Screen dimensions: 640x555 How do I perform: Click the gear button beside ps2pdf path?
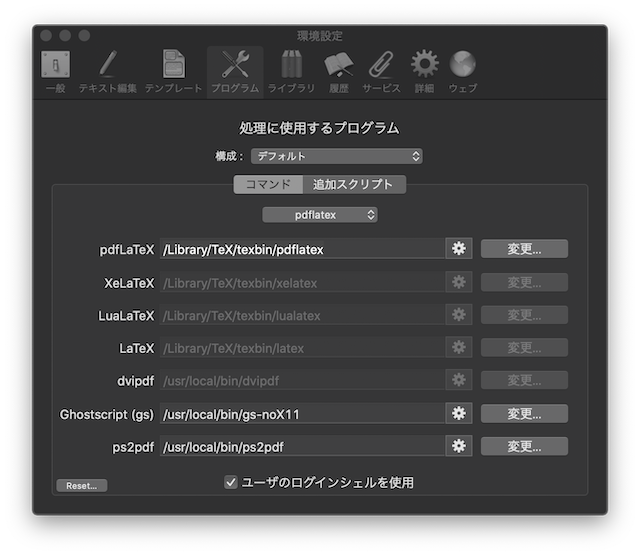(x=459, y=446)
